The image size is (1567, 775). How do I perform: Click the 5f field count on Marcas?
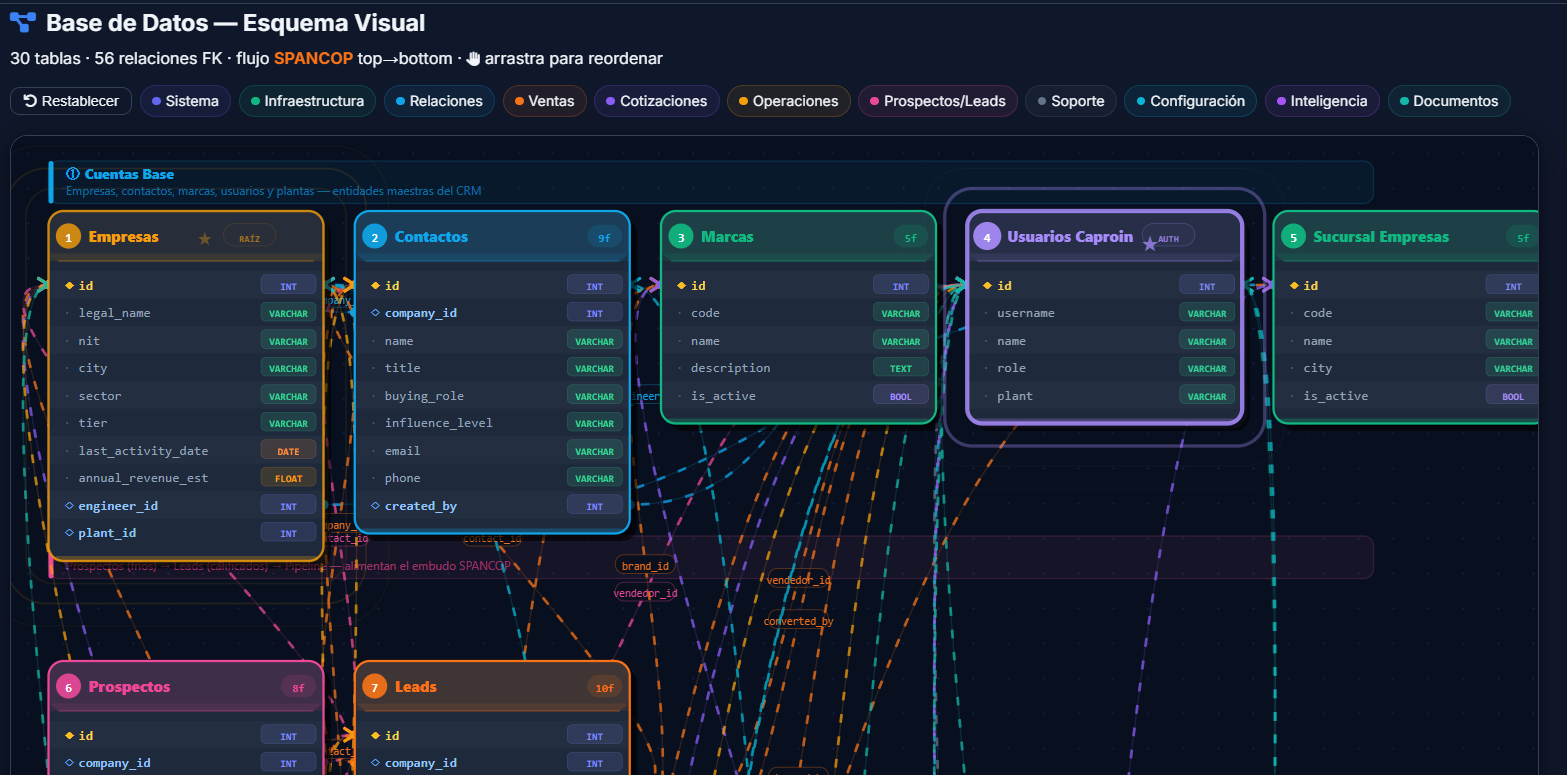pyautogui.click(x=910, y=238)
